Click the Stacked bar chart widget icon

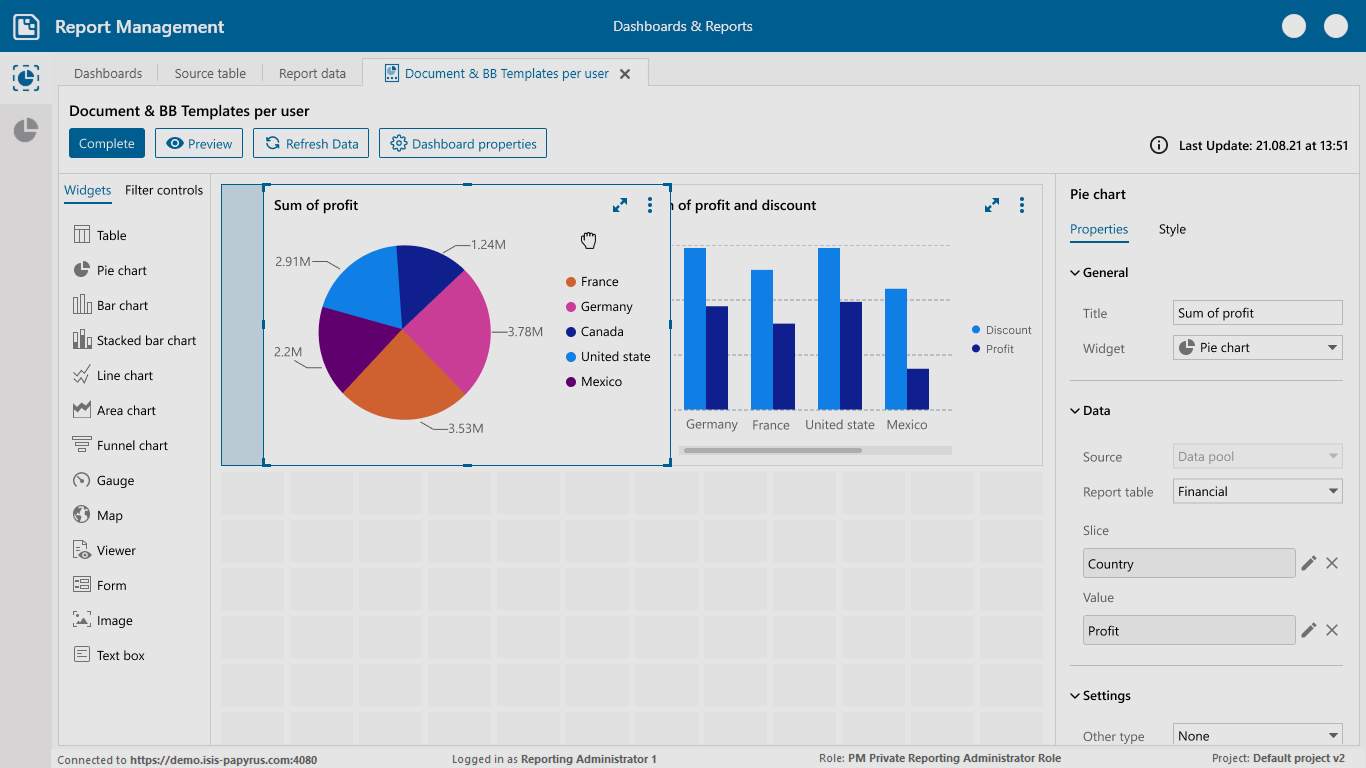coord(82,341)
